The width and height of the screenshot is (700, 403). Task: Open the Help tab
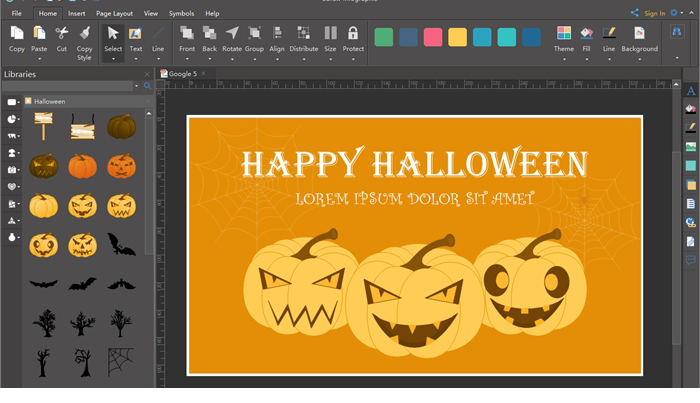(x=212, y=13)
